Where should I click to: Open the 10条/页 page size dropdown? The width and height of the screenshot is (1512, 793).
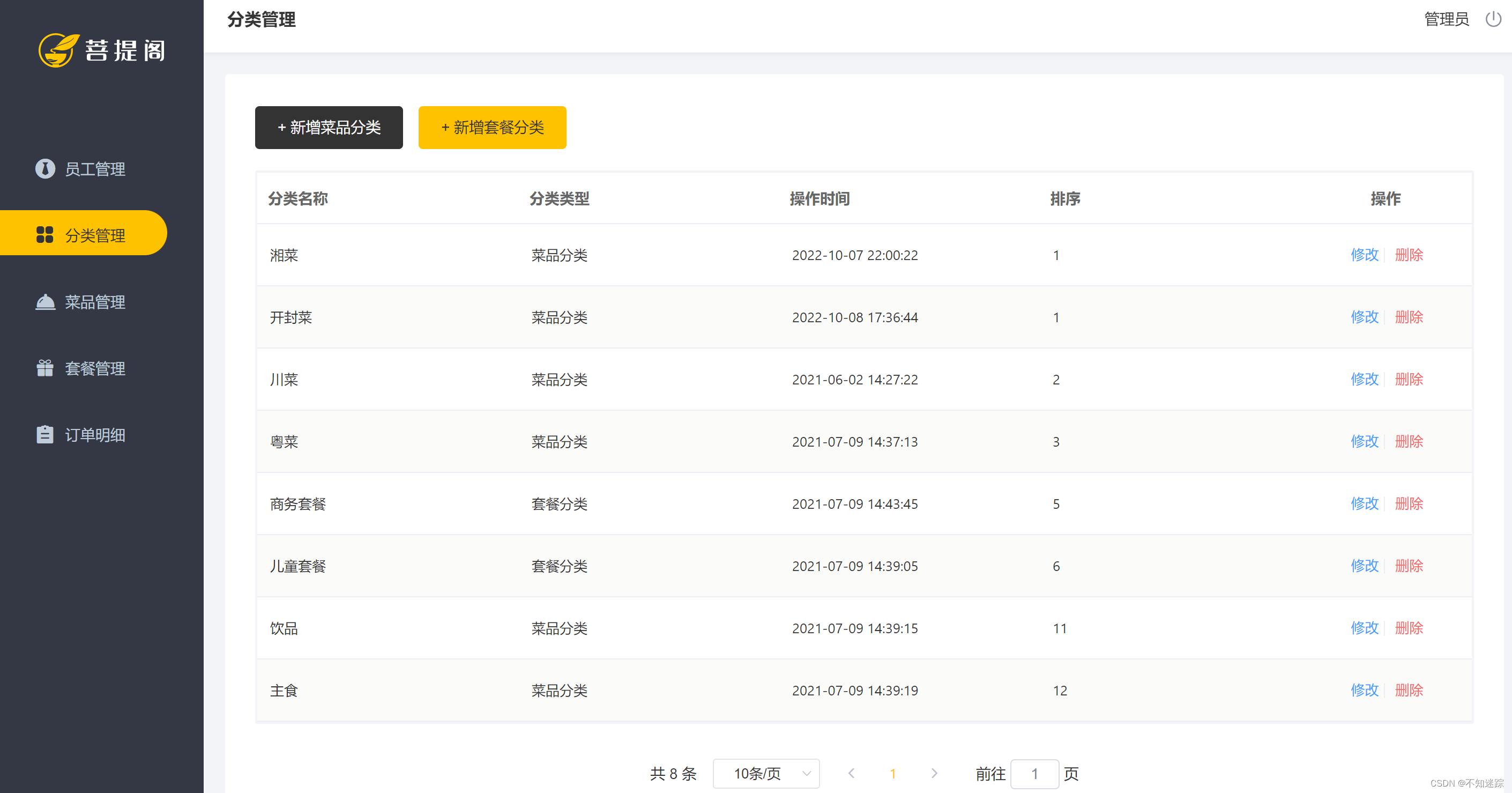coord(766,774)
